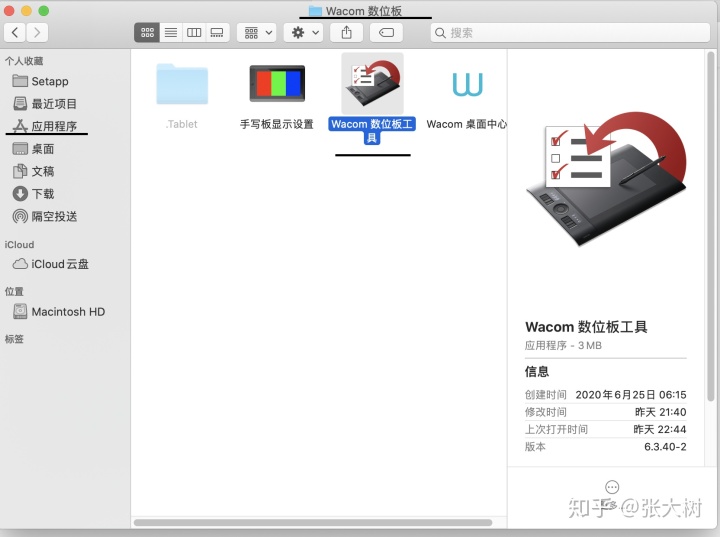Click the iCloud sidebar section header

(19, 244)
